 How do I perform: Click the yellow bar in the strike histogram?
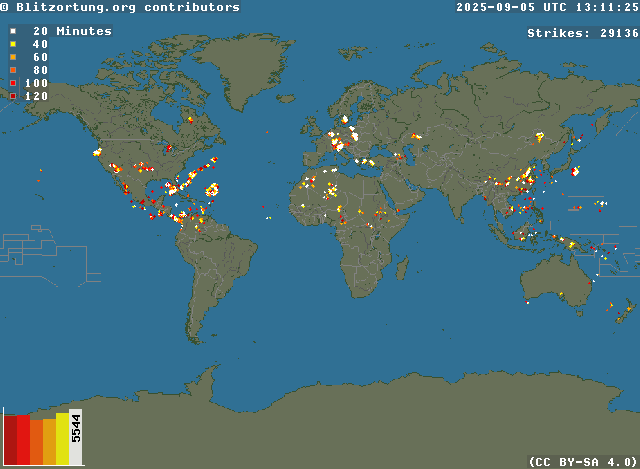[x=62, y=439]
